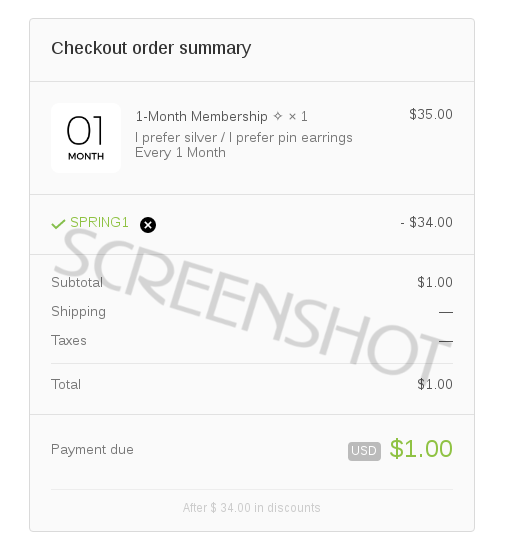This screenshot has width=510, height=550.
Task: Select the 01 MONTH product thumbnail
Action: (86, 138)
